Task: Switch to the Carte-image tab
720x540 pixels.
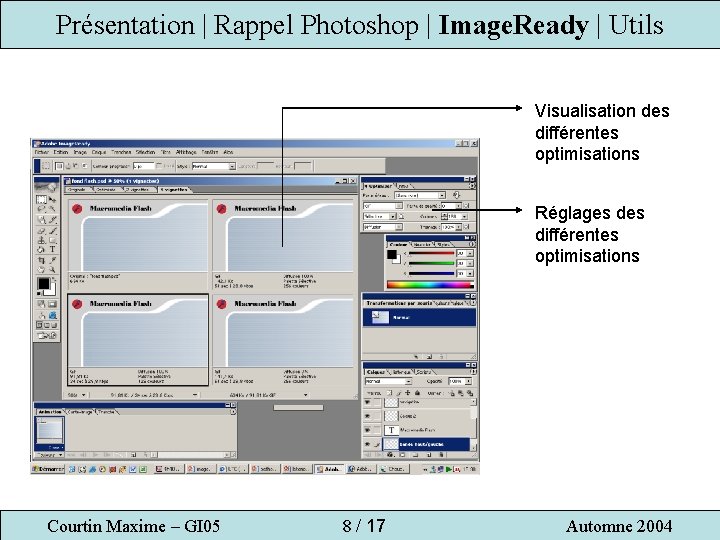Action: tap(80, 412)
